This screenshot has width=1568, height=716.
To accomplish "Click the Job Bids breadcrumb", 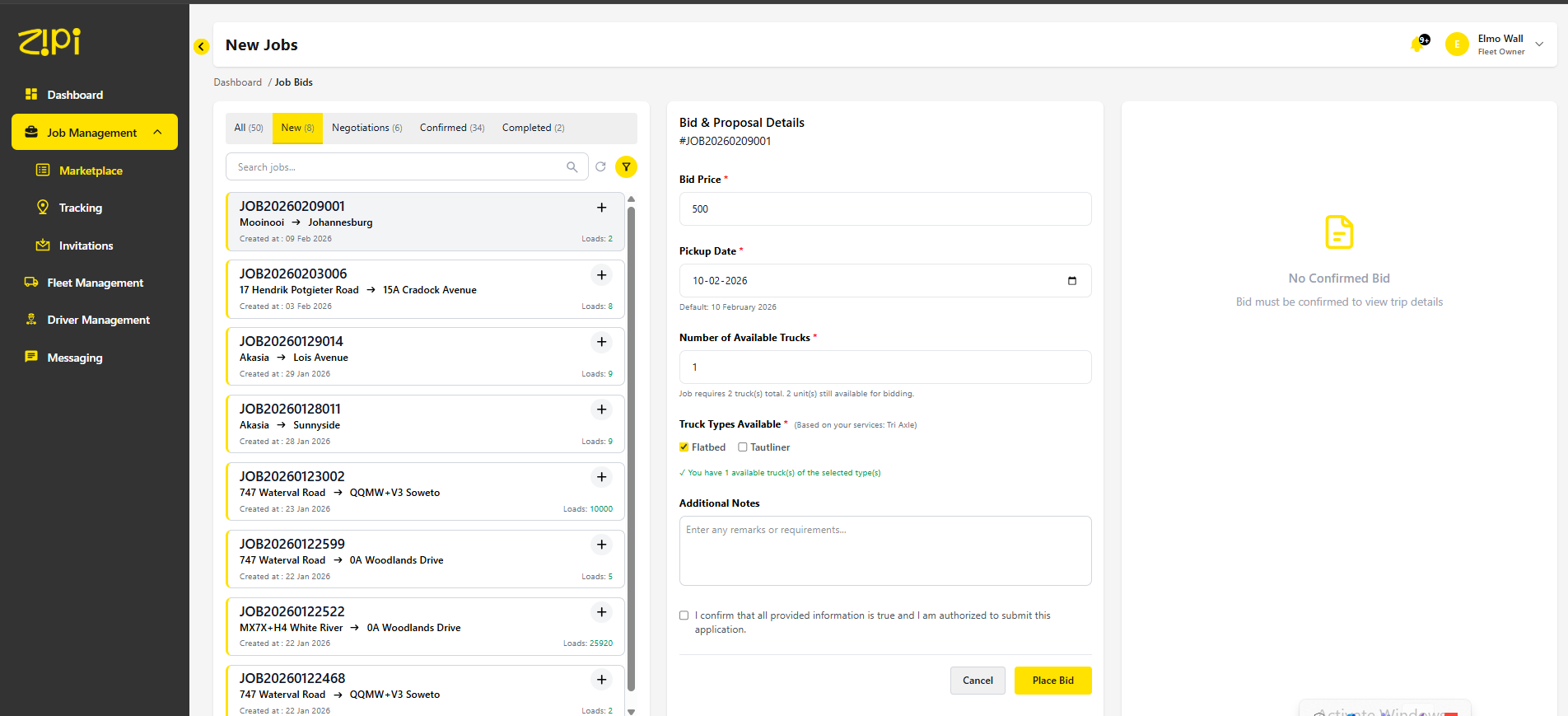I will 294,82.
